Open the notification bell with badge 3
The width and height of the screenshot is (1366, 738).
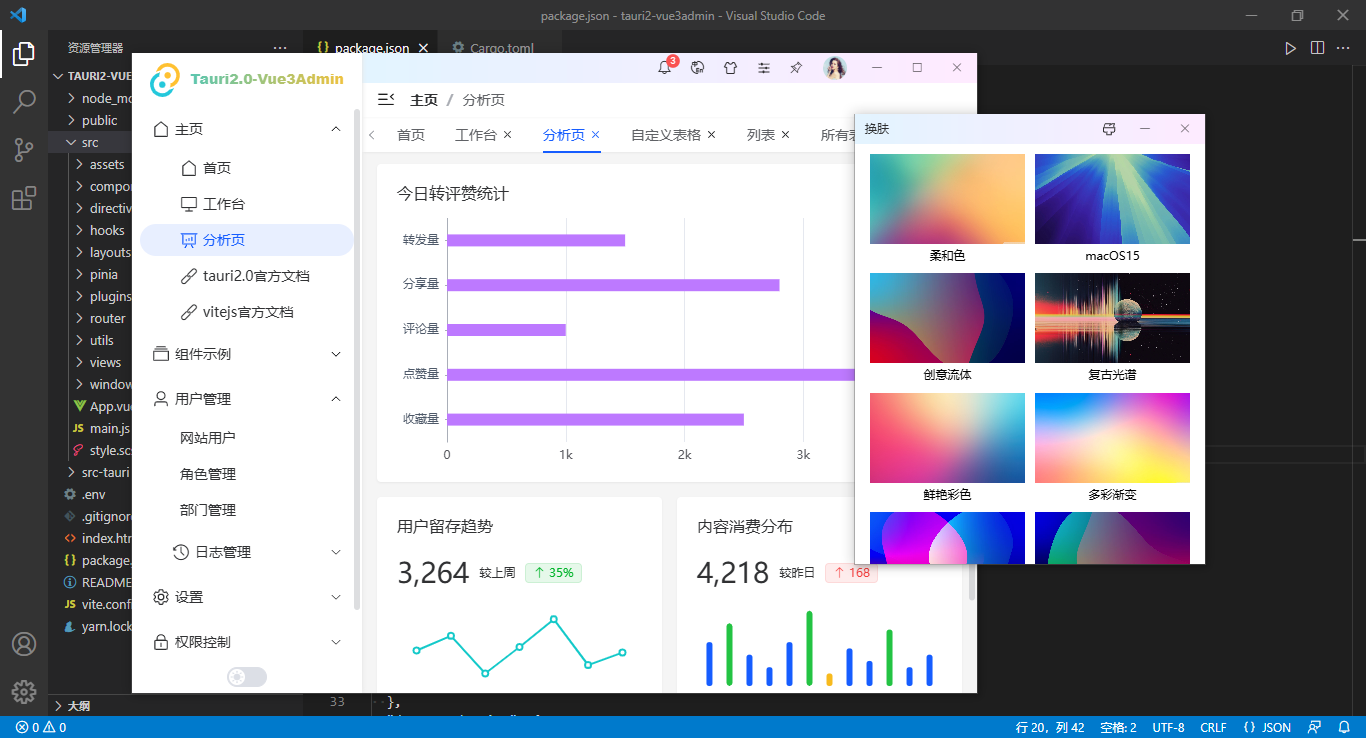pyautogui.click(x=665, y=68)
